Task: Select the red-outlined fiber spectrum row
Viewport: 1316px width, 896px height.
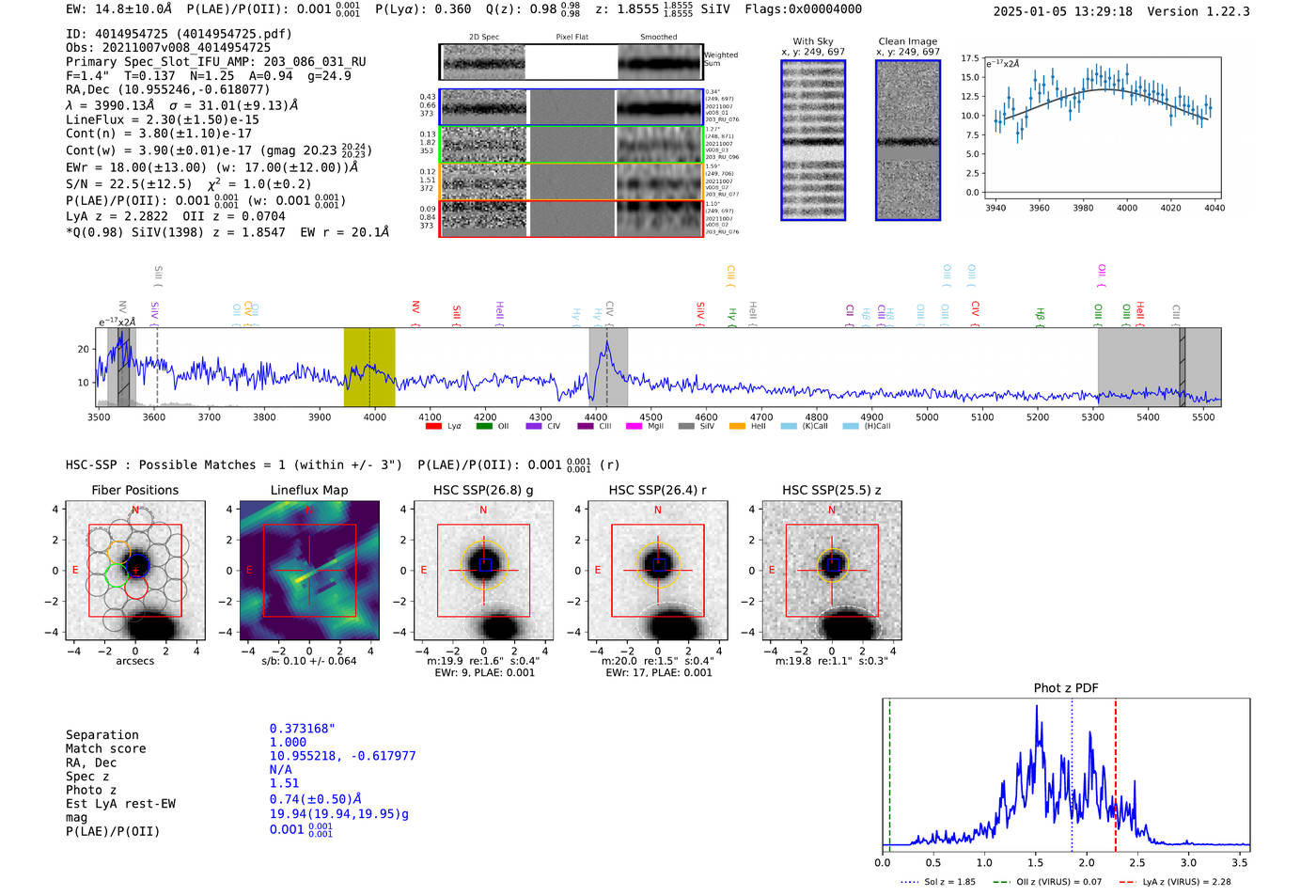Action: pyautogui.click(x=572, y=218)
